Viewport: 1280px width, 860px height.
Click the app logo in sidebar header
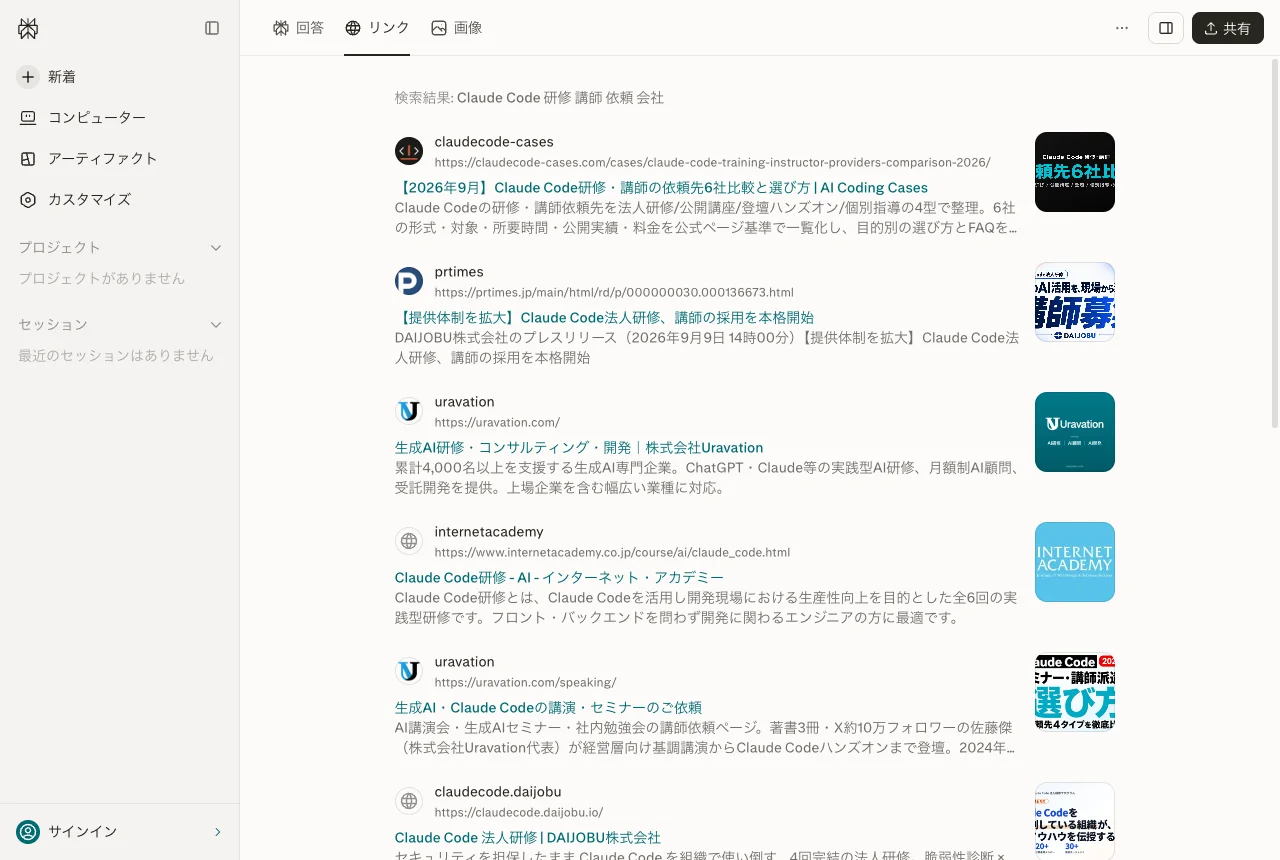click(28, 29)
